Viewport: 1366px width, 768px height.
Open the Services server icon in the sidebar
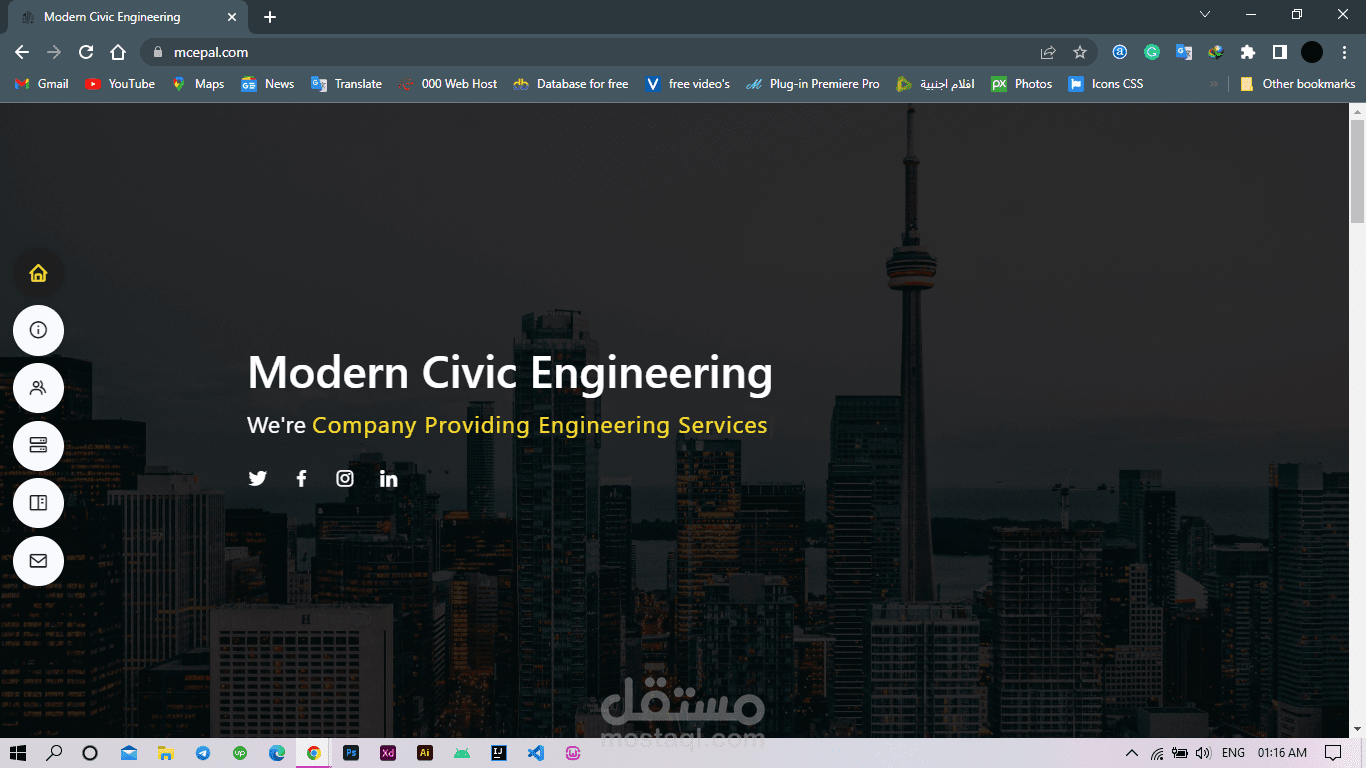point(38,446)
